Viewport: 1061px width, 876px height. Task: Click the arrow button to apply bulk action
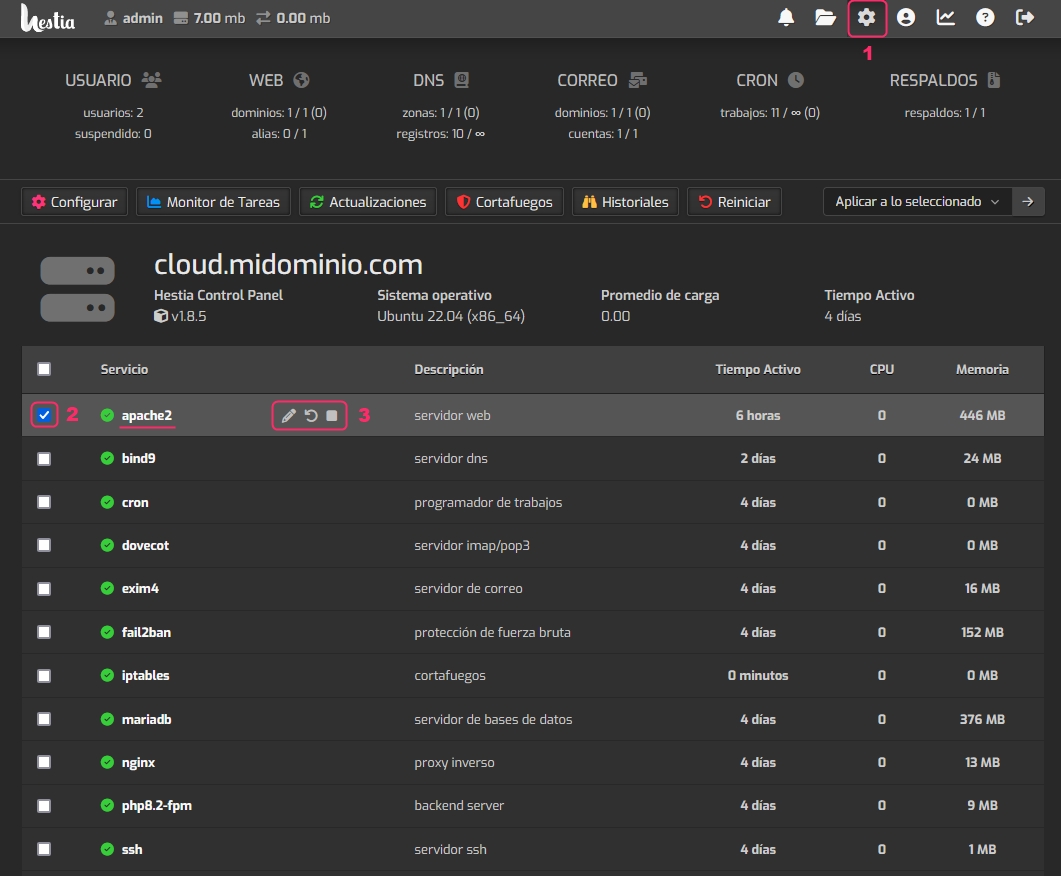(x=1028, y=201)
